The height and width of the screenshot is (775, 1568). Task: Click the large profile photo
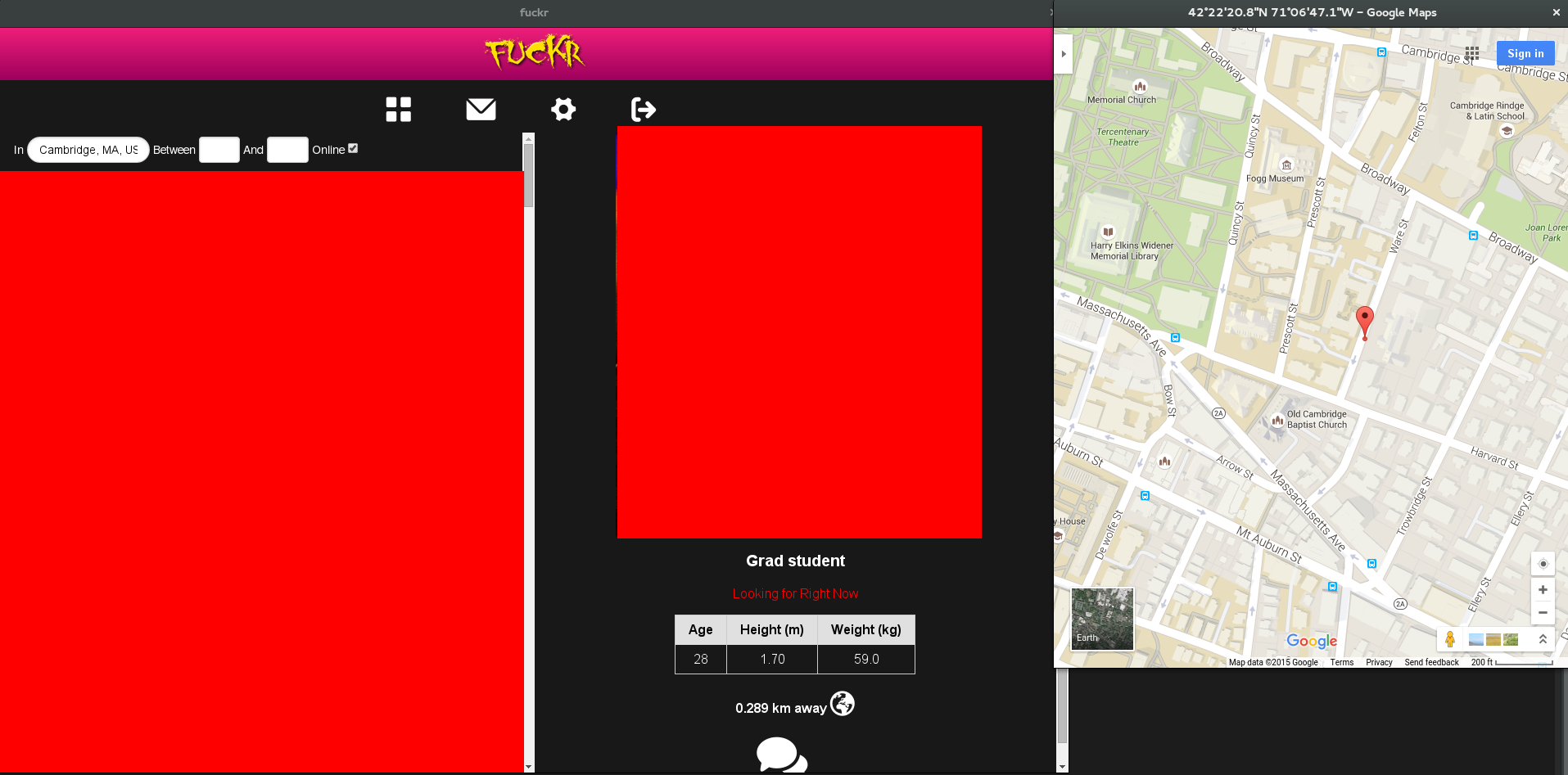(799, 331)
